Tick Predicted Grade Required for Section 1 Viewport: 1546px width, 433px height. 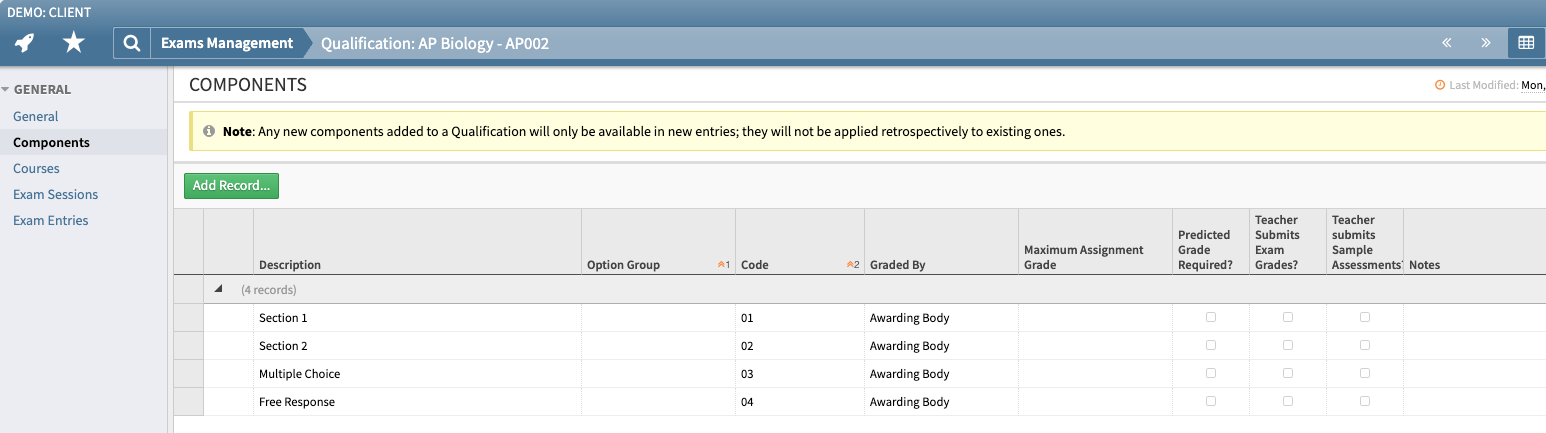point(1211,317)
